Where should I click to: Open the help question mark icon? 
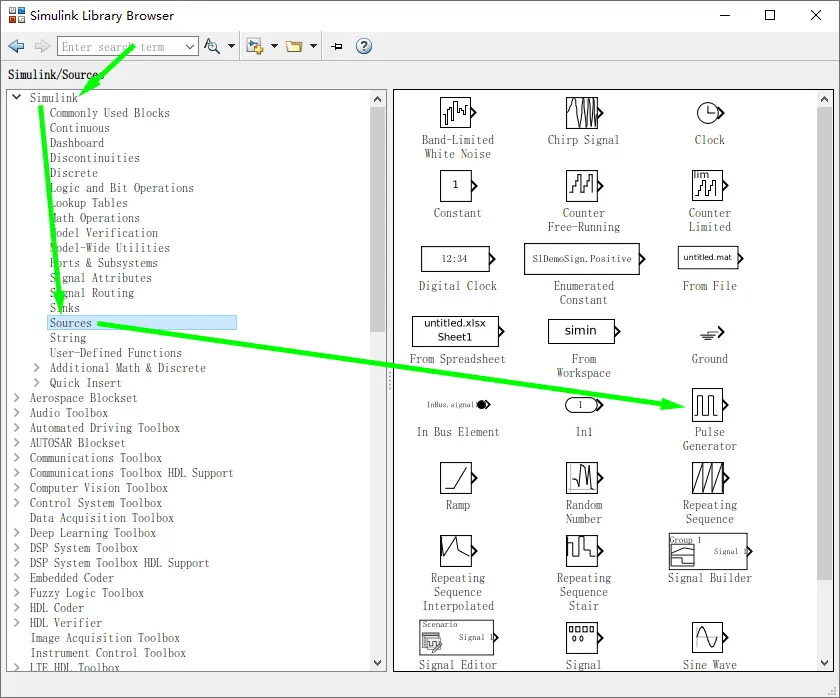[x=364, y=46]
